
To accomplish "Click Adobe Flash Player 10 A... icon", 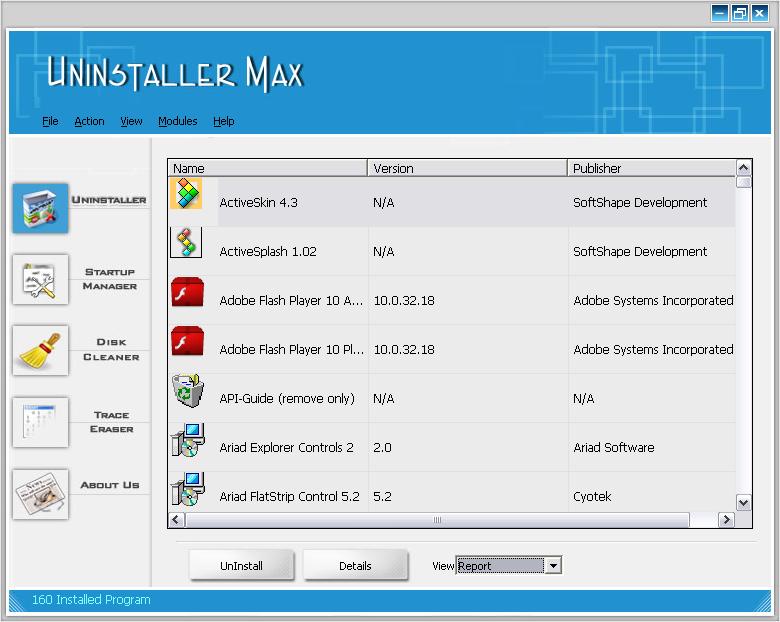I will click(x=188, y=292).
